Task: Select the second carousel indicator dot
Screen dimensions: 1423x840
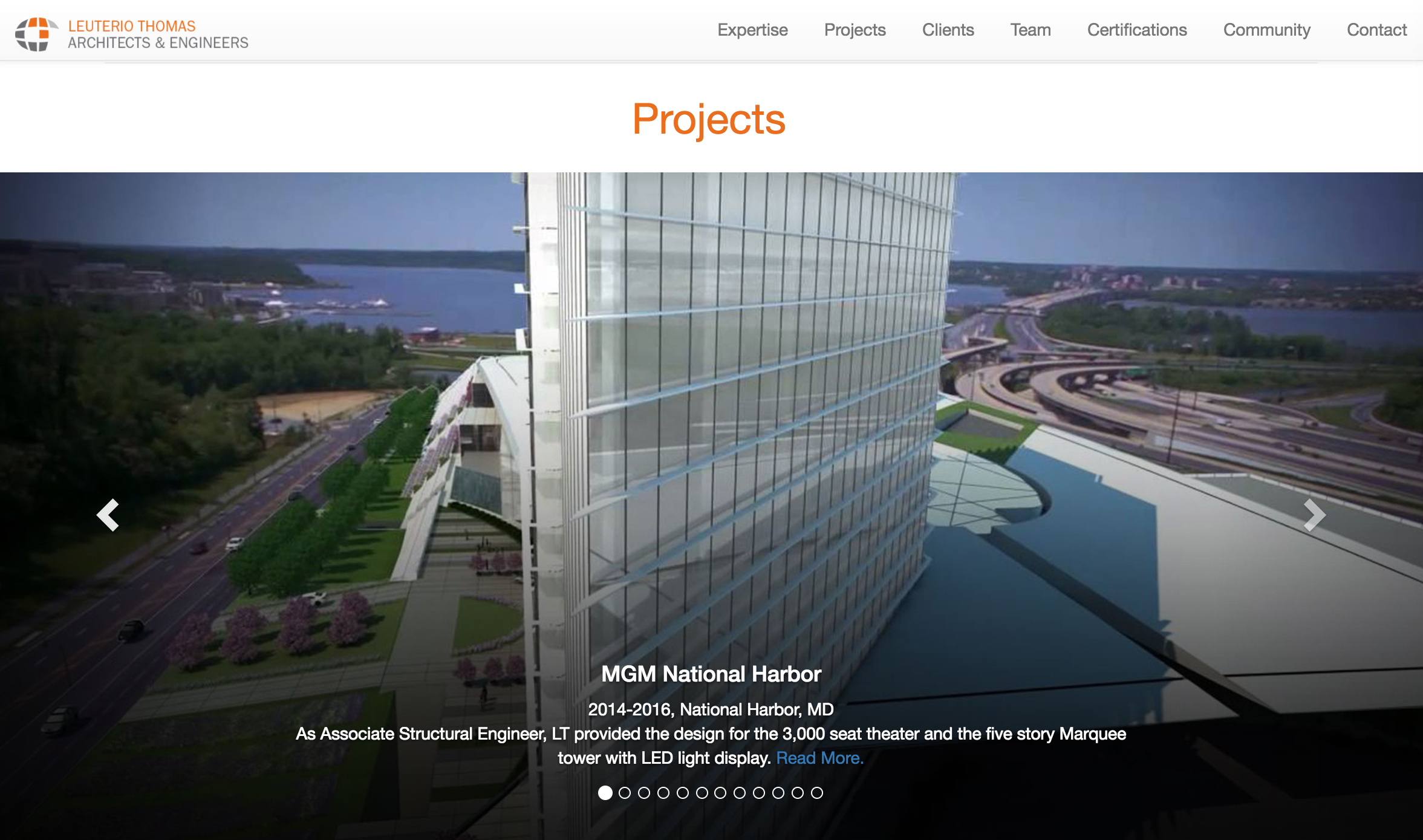Action: coord(625,793)
